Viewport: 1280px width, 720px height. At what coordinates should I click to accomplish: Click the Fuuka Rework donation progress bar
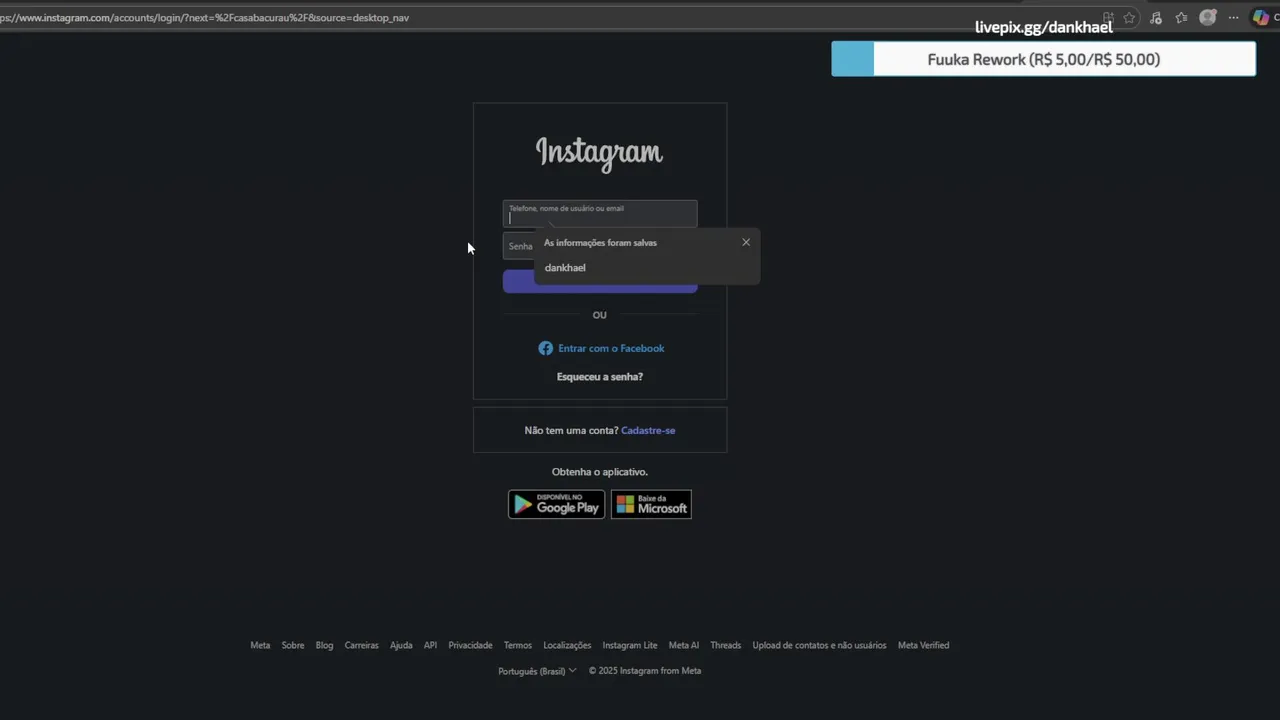click(x=1043, y=59)
